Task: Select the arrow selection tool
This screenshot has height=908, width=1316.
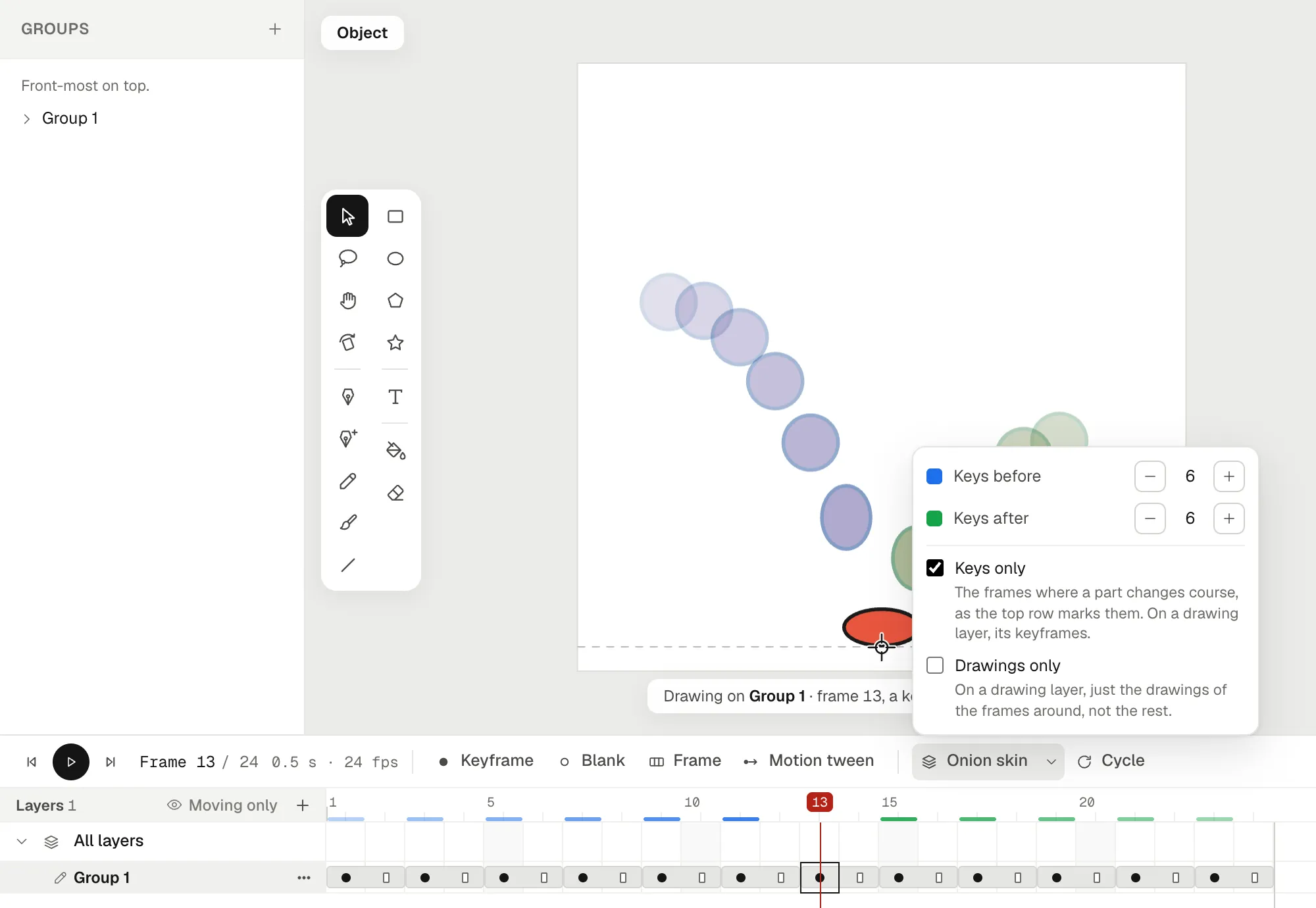Action: (347, 216)
